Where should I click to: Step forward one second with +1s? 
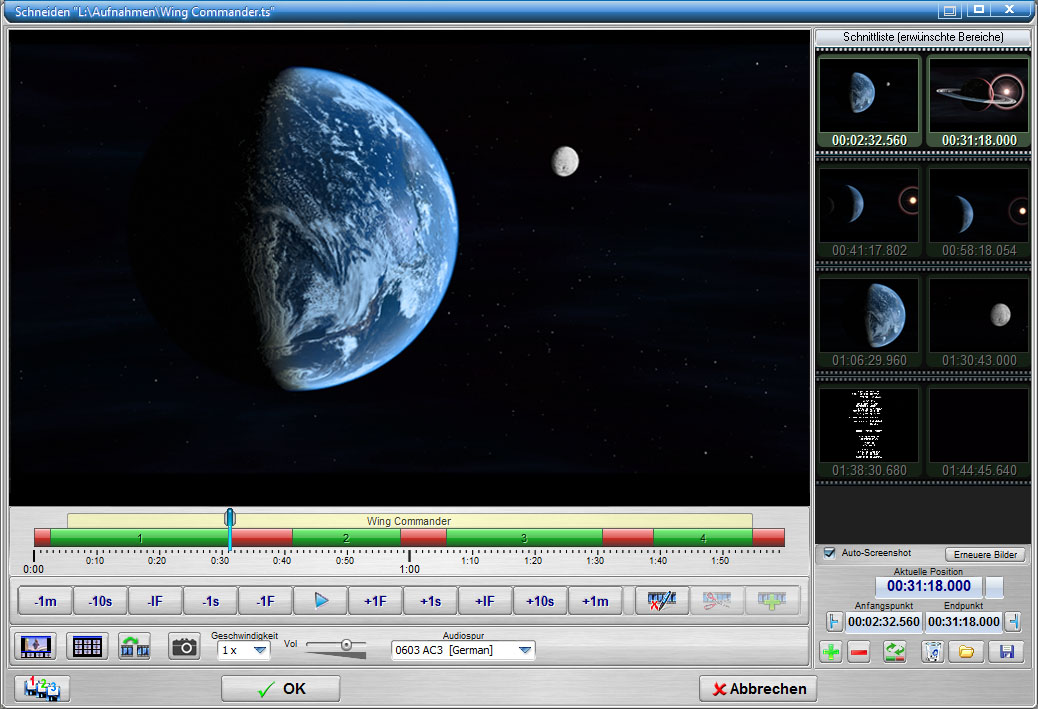(430, 601)
